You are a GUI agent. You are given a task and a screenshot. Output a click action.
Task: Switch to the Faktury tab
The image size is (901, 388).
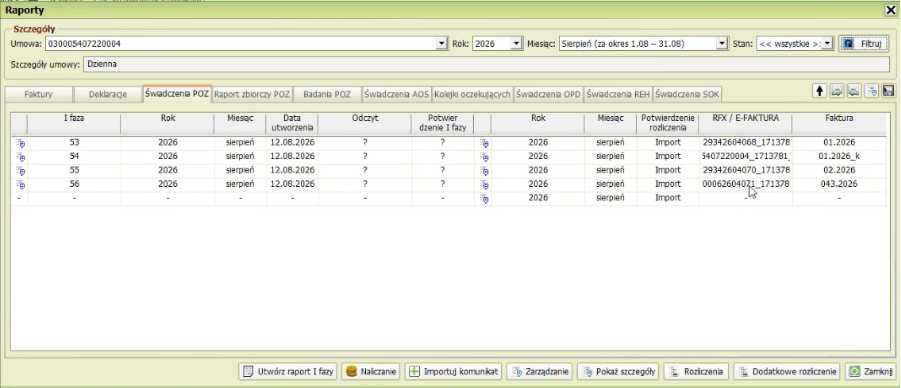[x=38, y=94]
